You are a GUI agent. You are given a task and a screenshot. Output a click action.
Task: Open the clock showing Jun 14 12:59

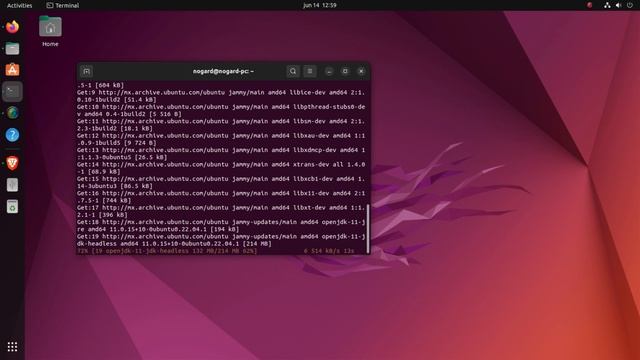[320, 5]
